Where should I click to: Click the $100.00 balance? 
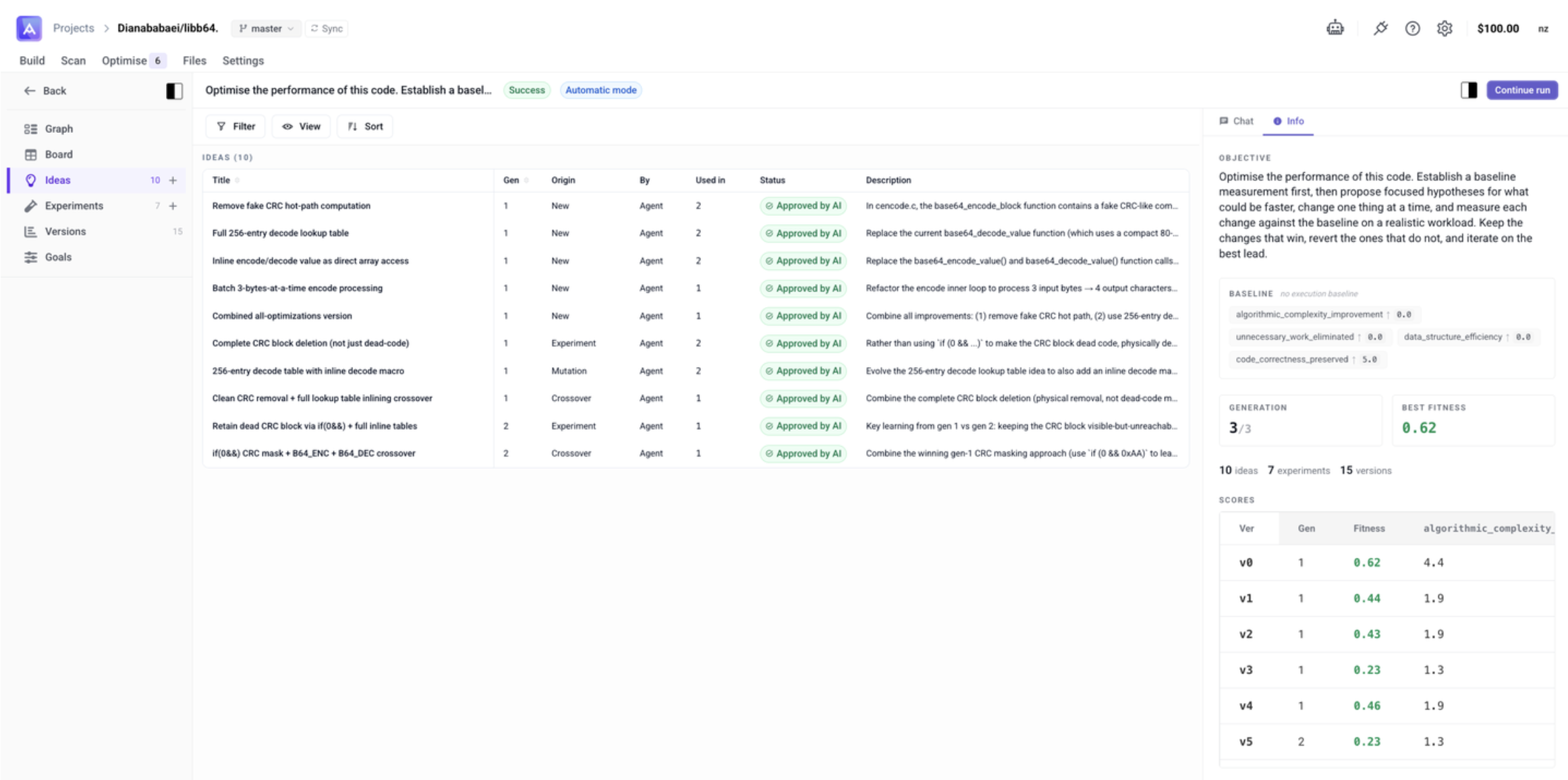click(x=1498, y=28)
